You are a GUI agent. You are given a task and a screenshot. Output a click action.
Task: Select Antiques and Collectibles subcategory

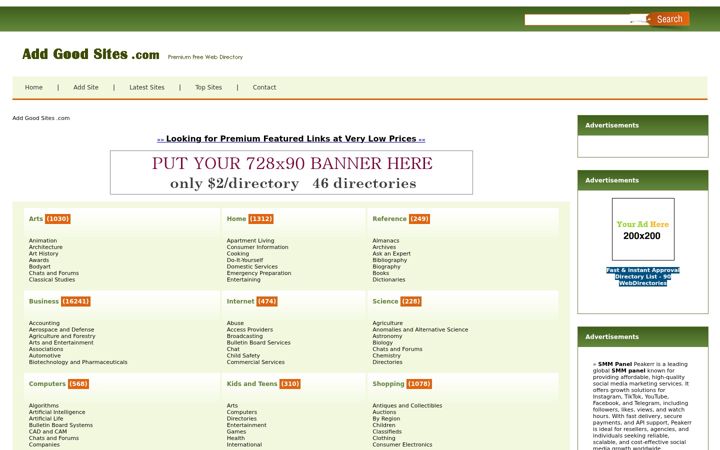(407, 406)
